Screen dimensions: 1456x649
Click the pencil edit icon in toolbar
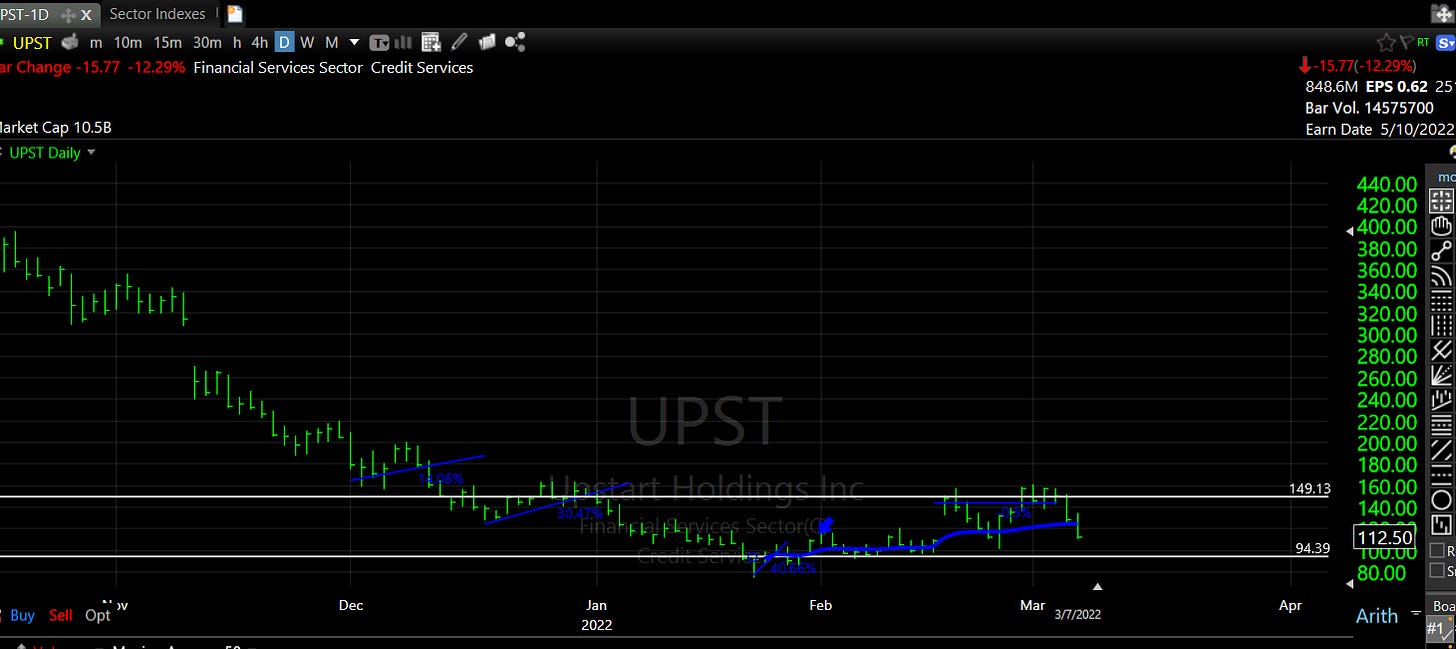click(x=459, y=42)
